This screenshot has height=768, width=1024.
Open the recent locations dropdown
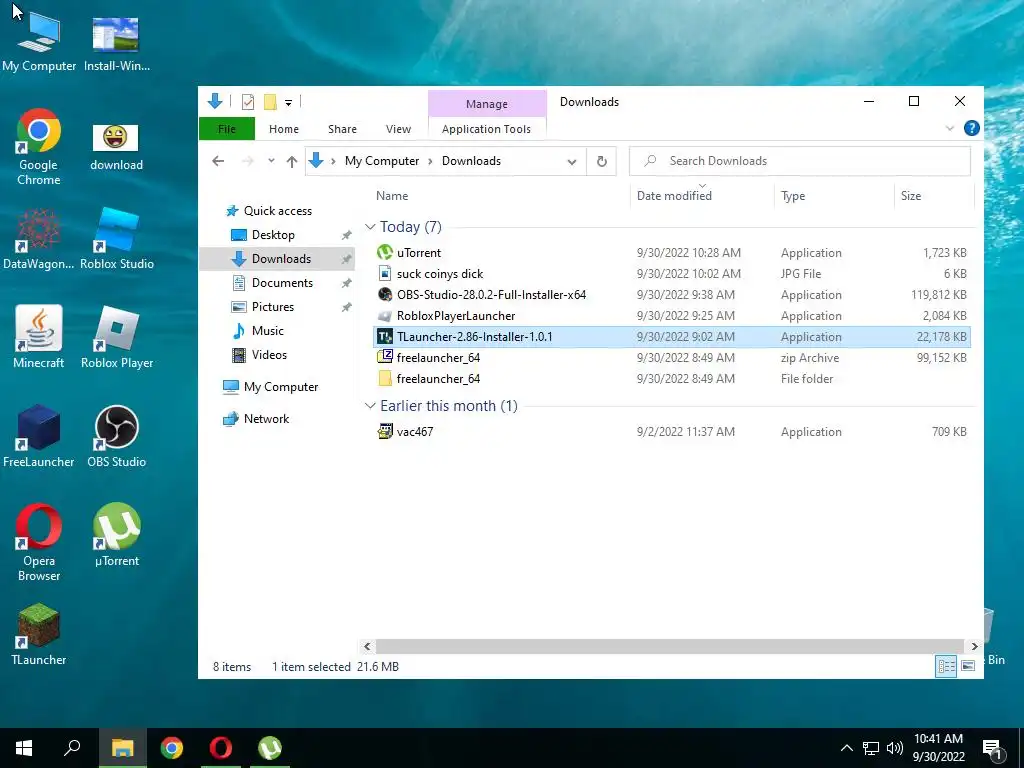(x=271, y=161)
